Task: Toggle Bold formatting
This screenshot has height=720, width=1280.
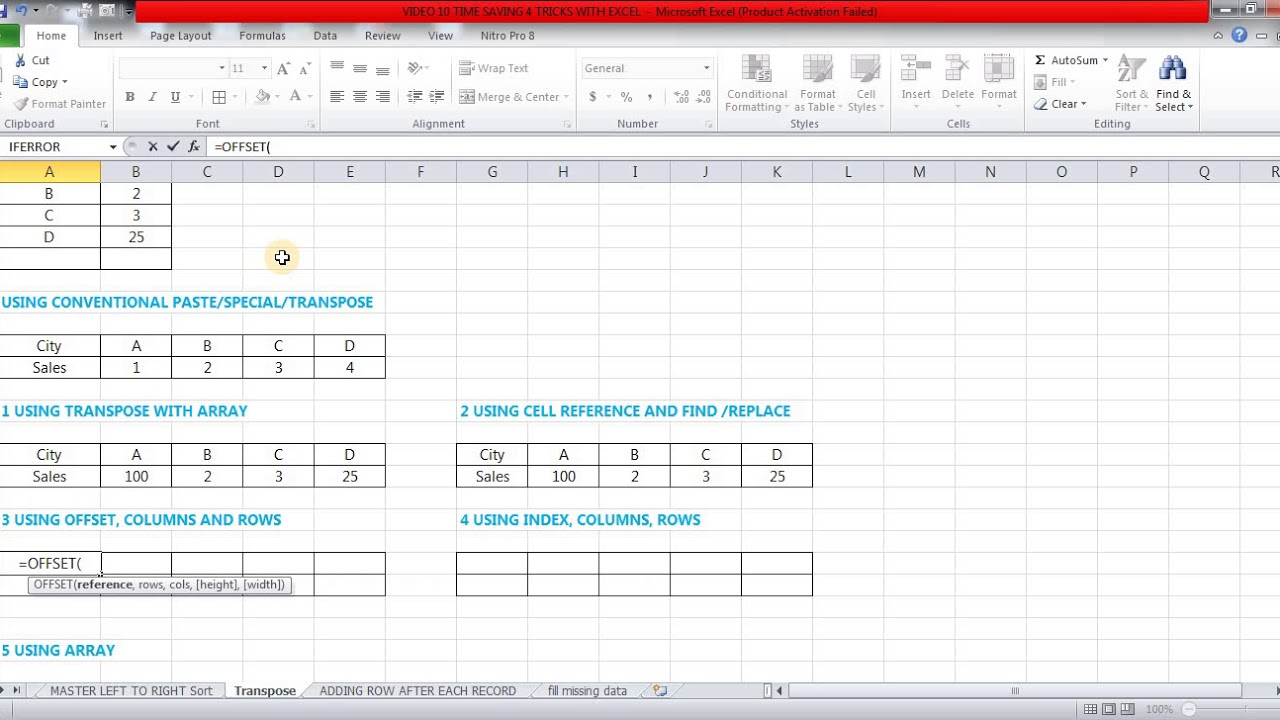Action: click(x=129, y=97)
